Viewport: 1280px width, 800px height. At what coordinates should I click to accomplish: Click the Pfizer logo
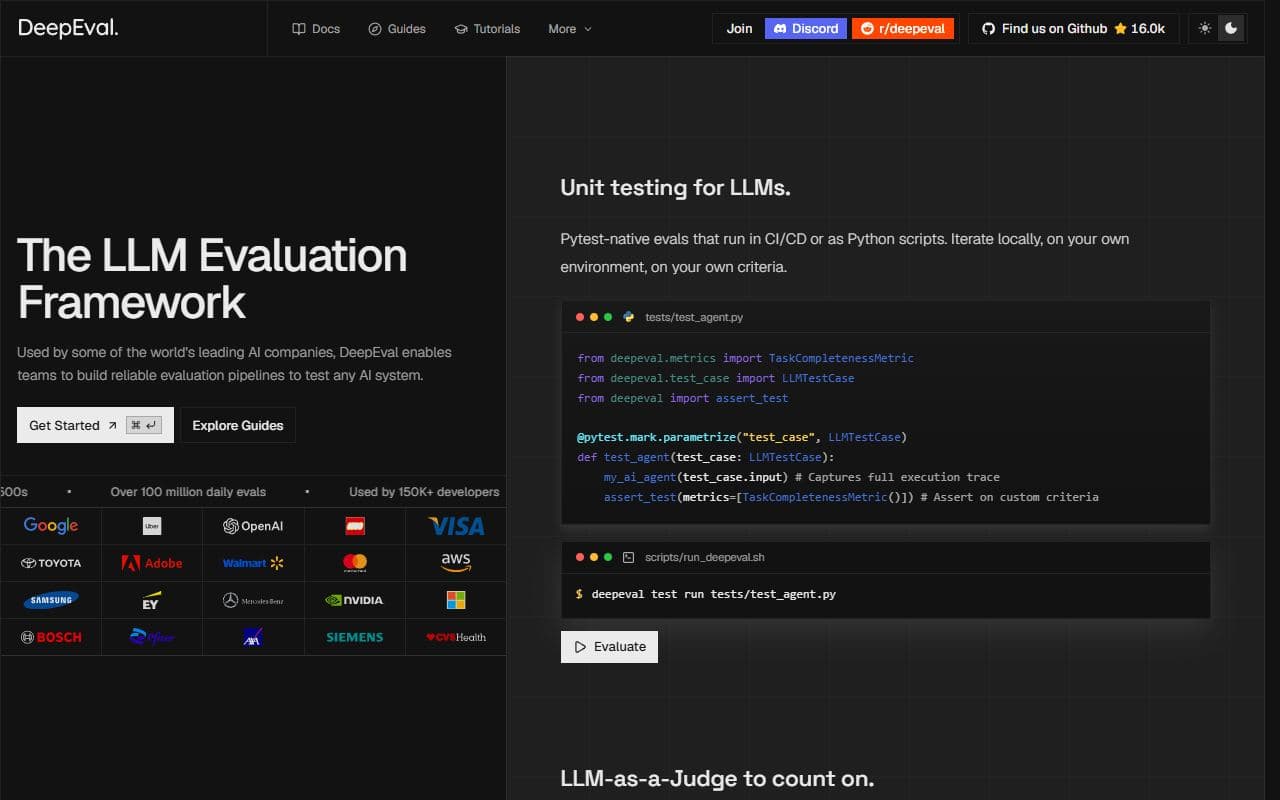(x=152, y=636)
